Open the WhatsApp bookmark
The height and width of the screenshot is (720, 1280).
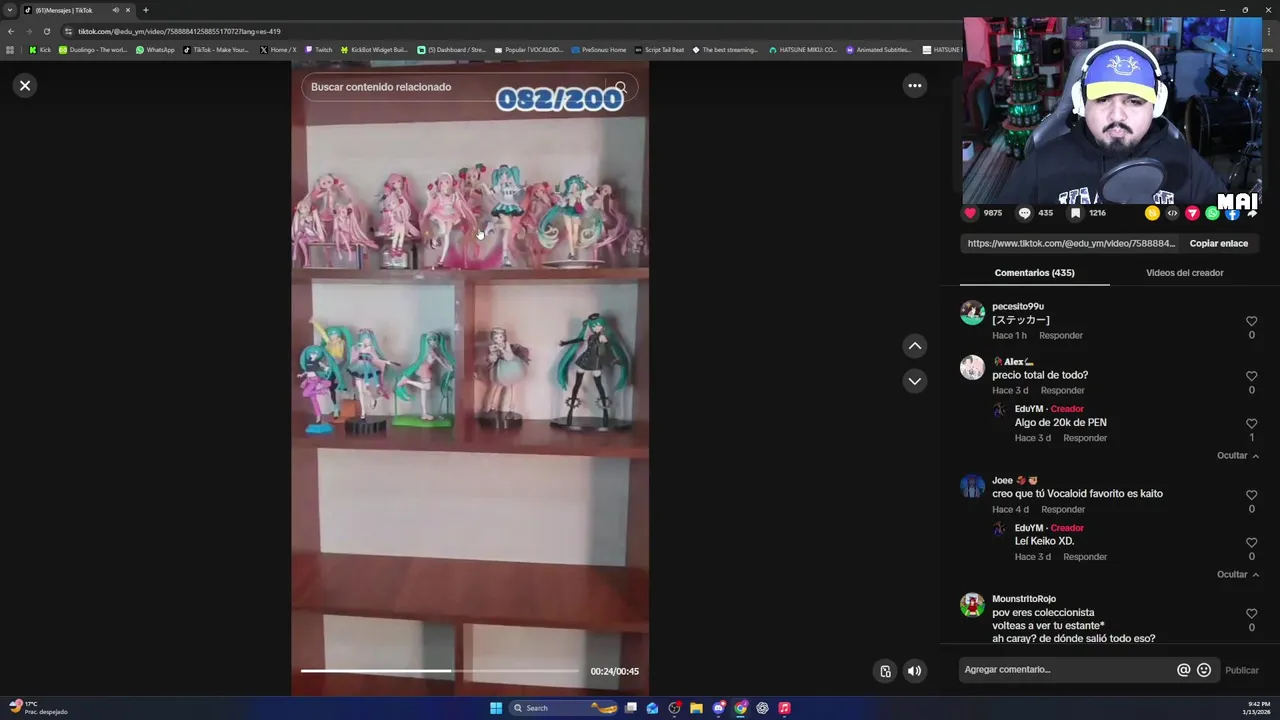155,50
